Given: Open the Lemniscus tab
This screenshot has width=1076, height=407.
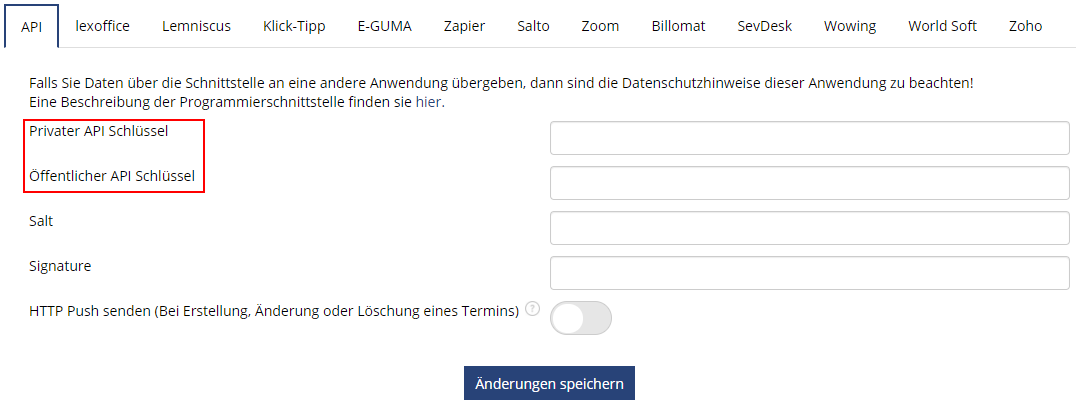Looking at the screenshot, I should pyautogui.click(x=196, y=26).
